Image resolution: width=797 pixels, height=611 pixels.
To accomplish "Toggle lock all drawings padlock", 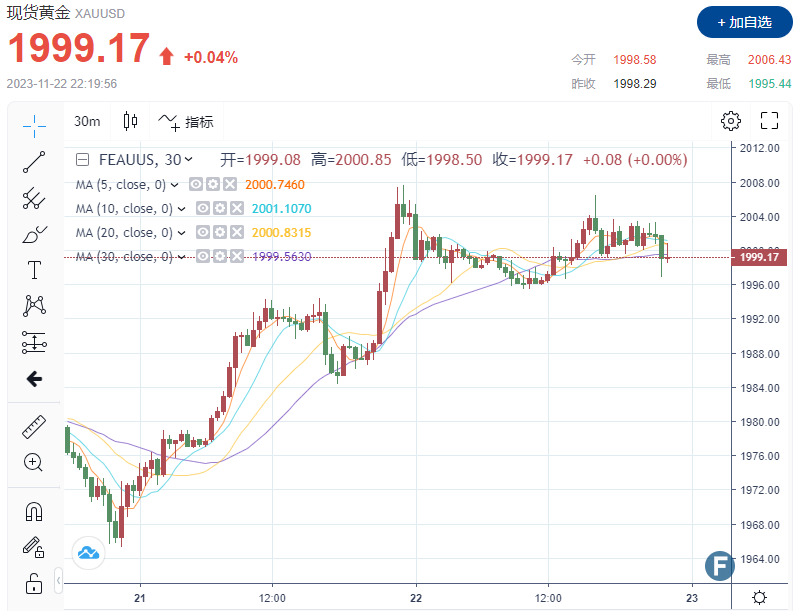I will 34,583.
